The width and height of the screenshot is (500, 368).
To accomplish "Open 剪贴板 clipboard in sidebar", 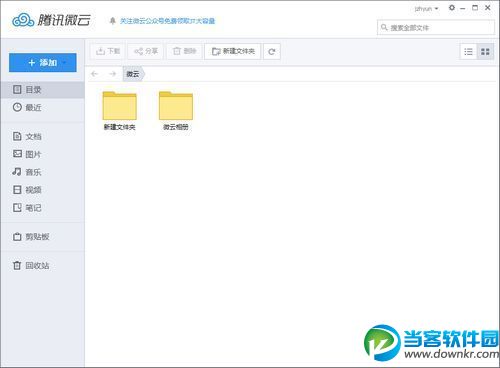I will coord(42,237).
